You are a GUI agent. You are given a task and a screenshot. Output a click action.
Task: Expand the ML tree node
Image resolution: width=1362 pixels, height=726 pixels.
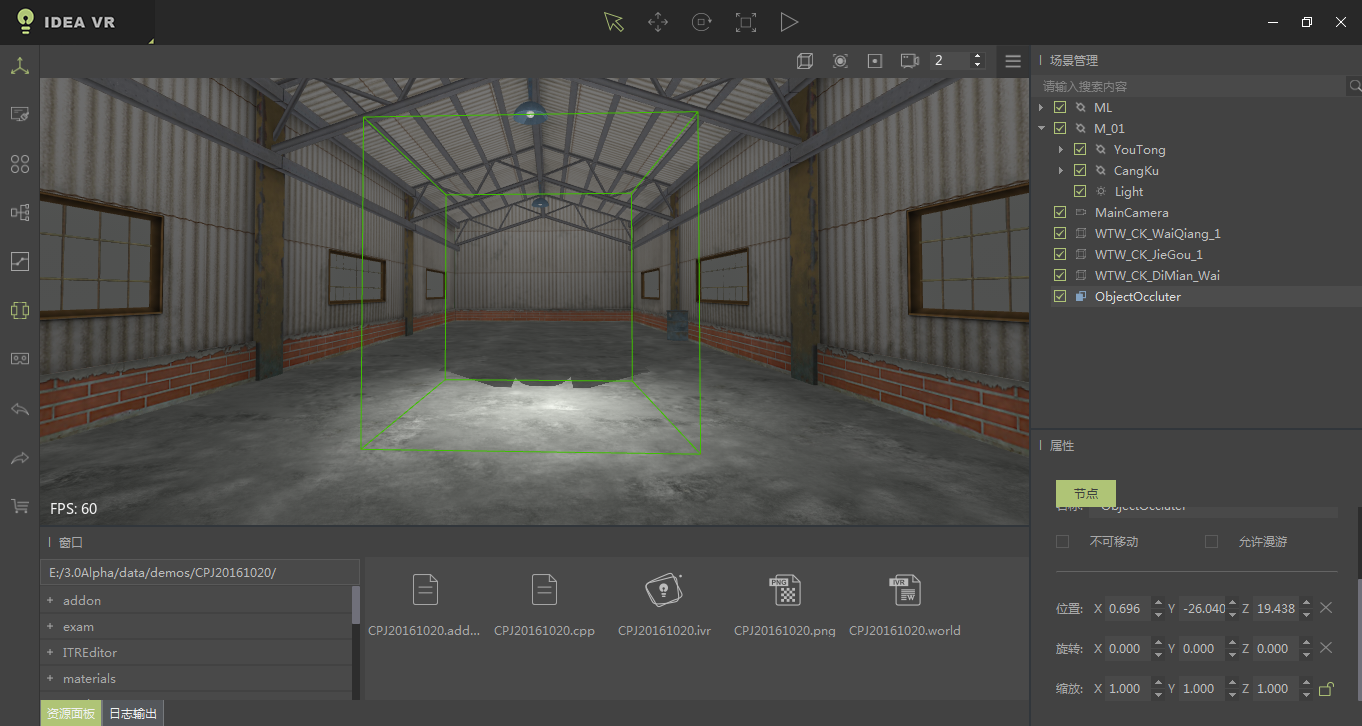1041,108
